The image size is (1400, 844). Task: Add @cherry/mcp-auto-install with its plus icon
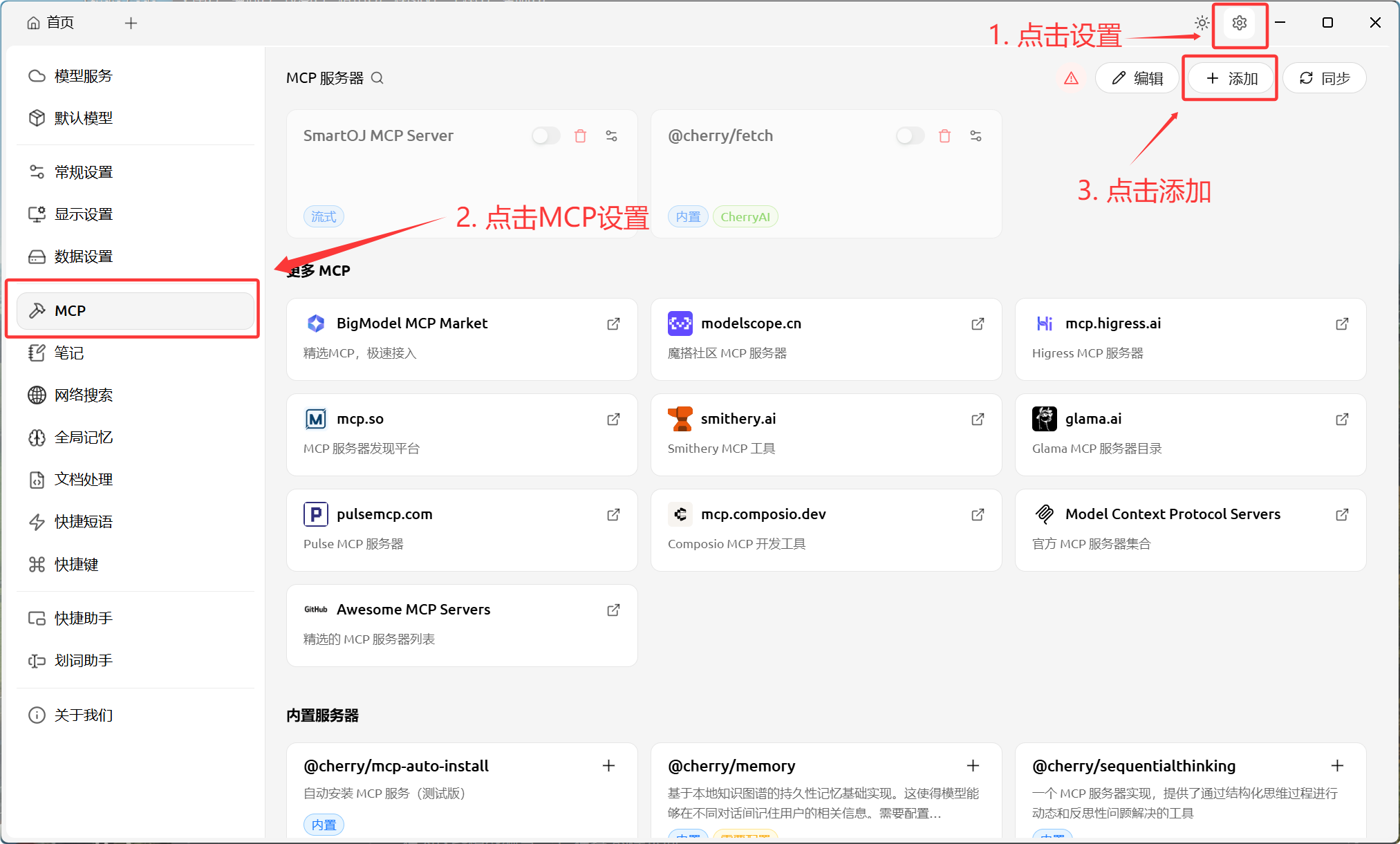click(608, 765)
